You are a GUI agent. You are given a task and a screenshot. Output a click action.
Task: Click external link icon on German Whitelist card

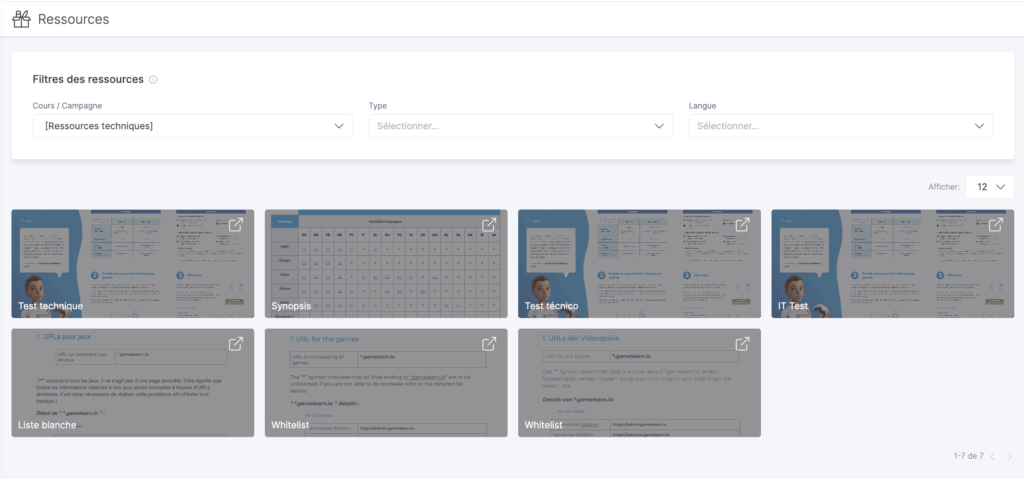tap(743, 344)
